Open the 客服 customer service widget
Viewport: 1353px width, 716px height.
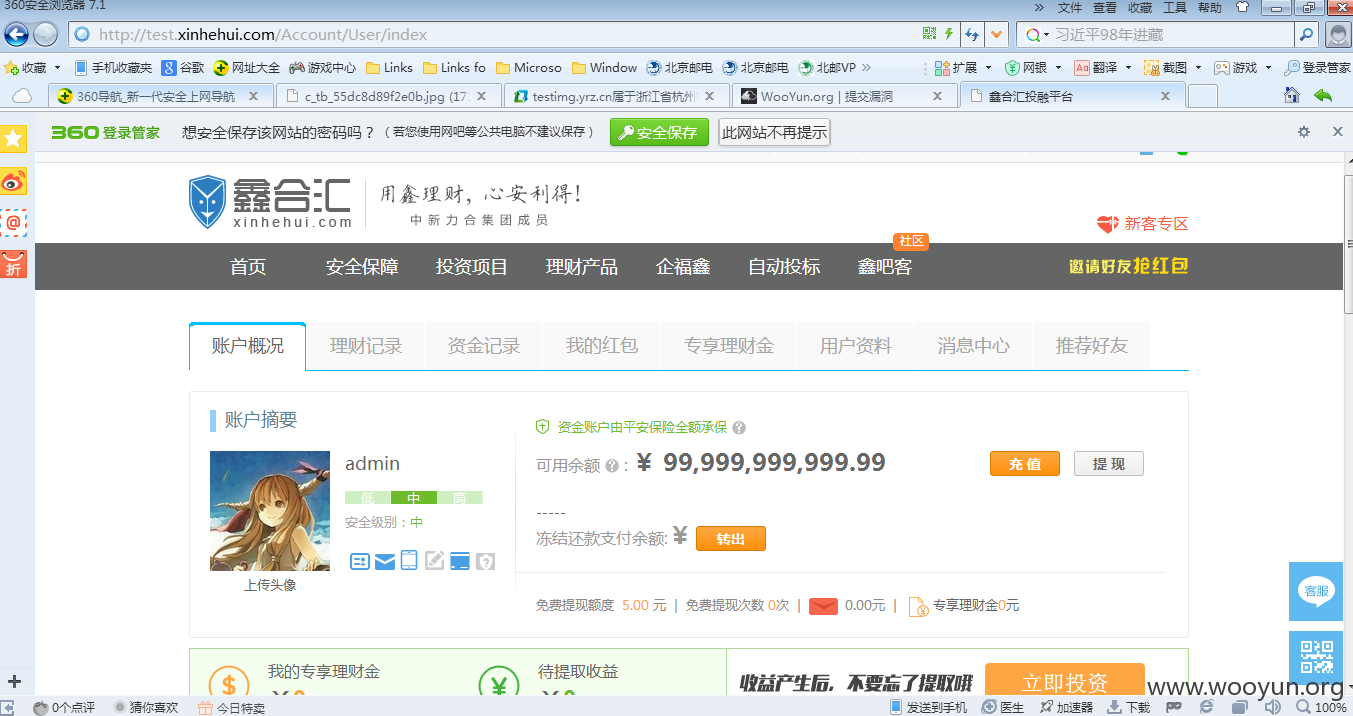click(1316, 591)
